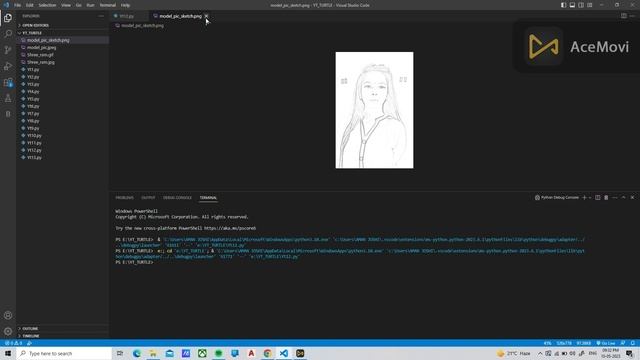Open the Go menu

[x=78, y=5]
